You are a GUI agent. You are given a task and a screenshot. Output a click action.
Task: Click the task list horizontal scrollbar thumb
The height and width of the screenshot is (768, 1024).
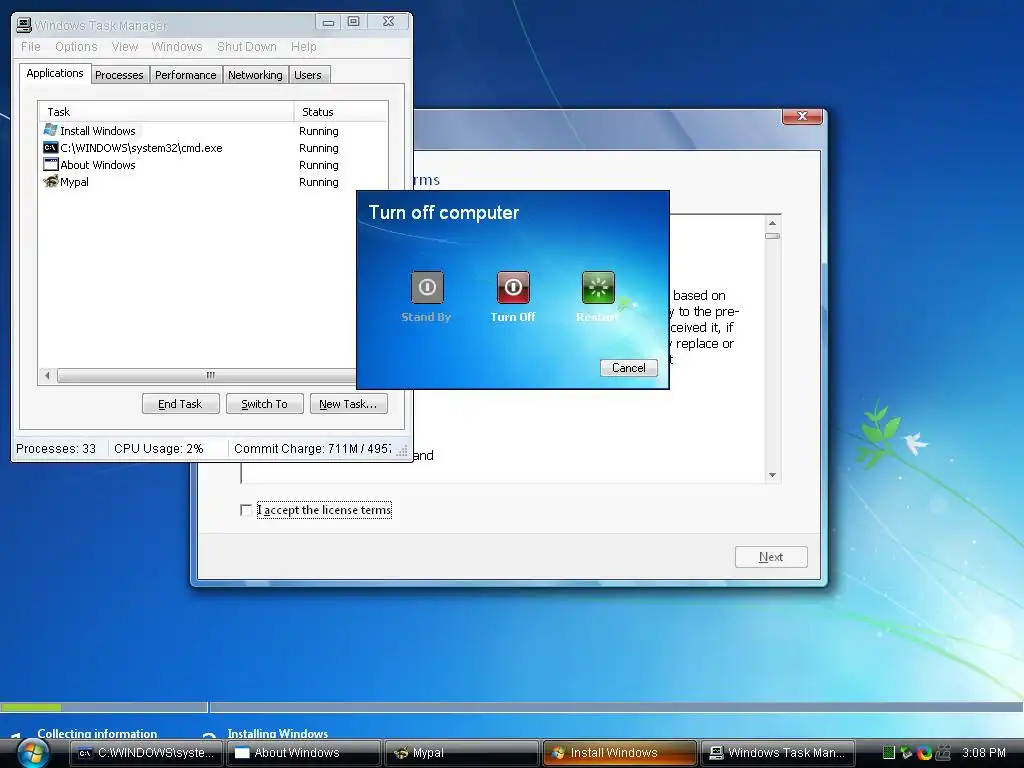(209, 376)
